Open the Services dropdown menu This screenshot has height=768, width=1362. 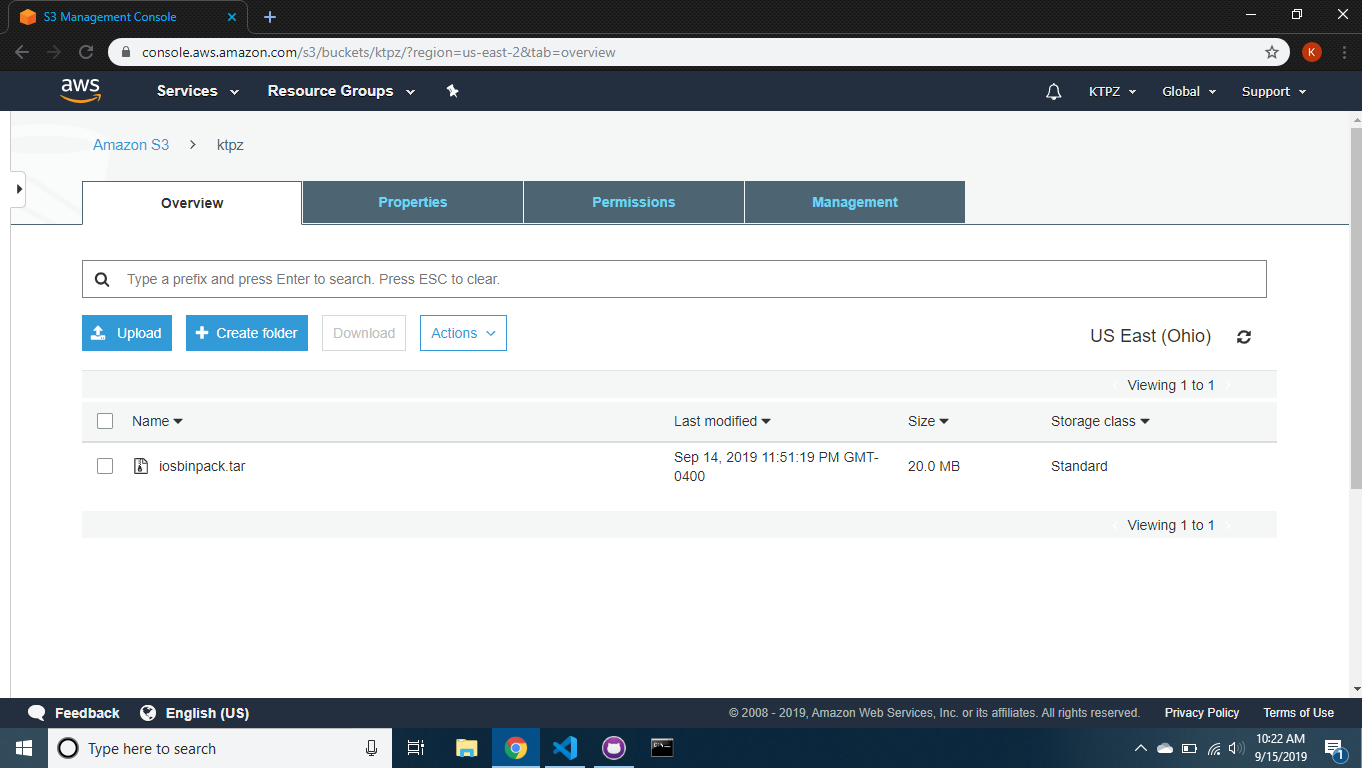[198, 91]
